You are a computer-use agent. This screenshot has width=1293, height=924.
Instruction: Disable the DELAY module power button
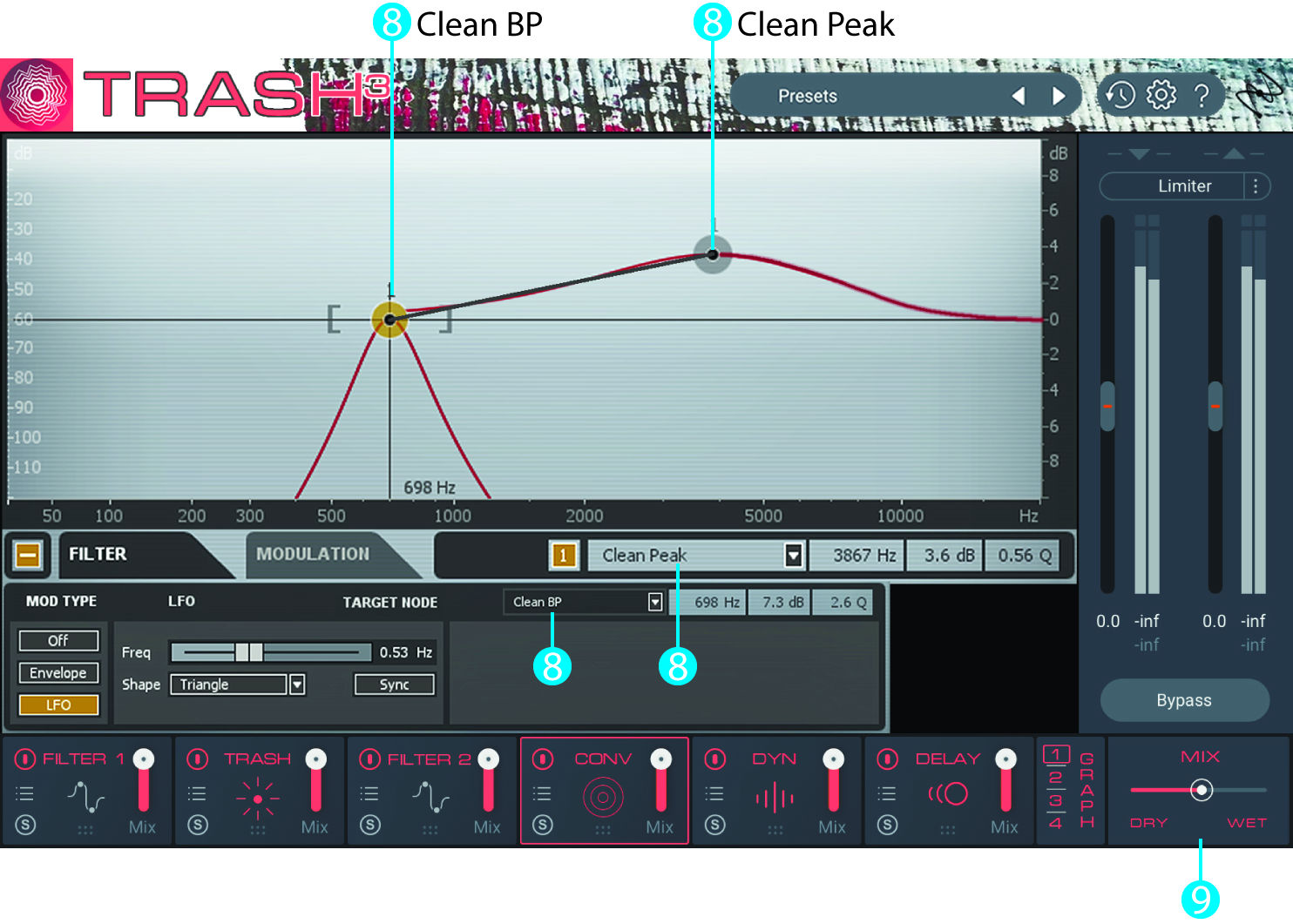click(887, 759)
